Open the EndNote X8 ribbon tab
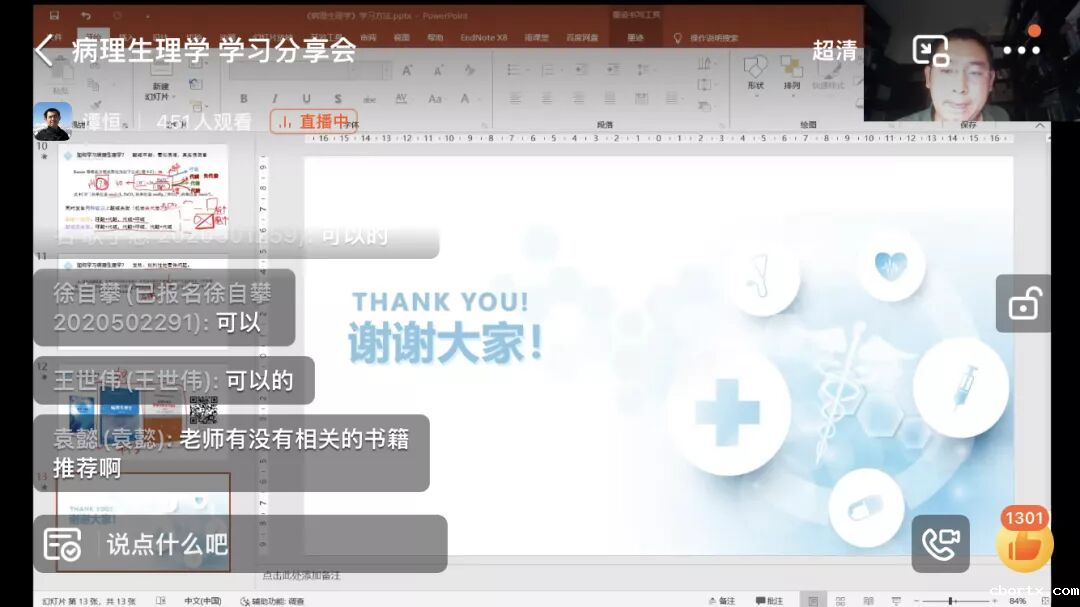The width and height of the screenshot is (1080, 607). pyautogui.click(x=483, y=38)
